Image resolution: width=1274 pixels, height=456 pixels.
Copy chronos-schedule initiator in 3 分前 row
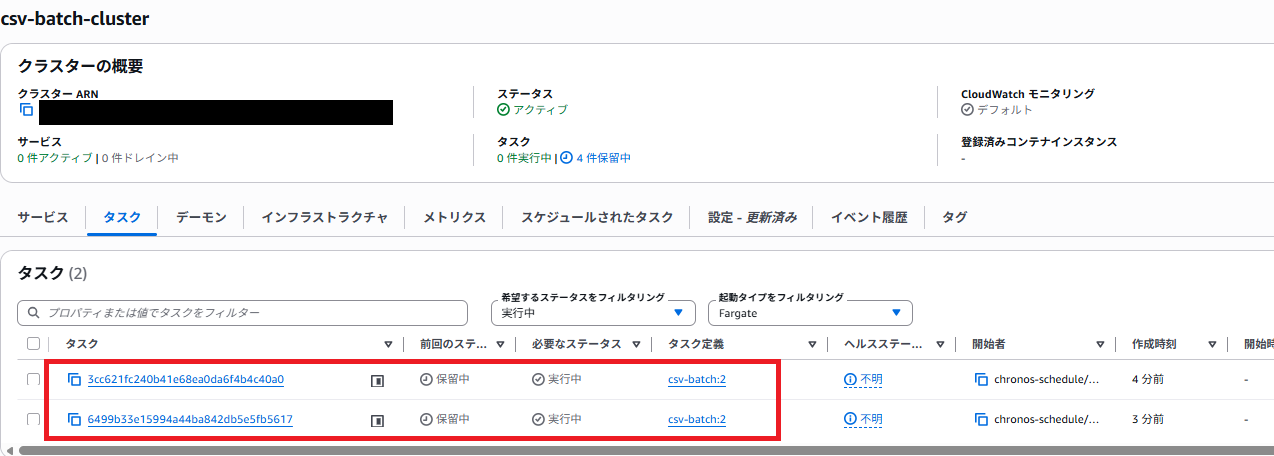point(981,419)
